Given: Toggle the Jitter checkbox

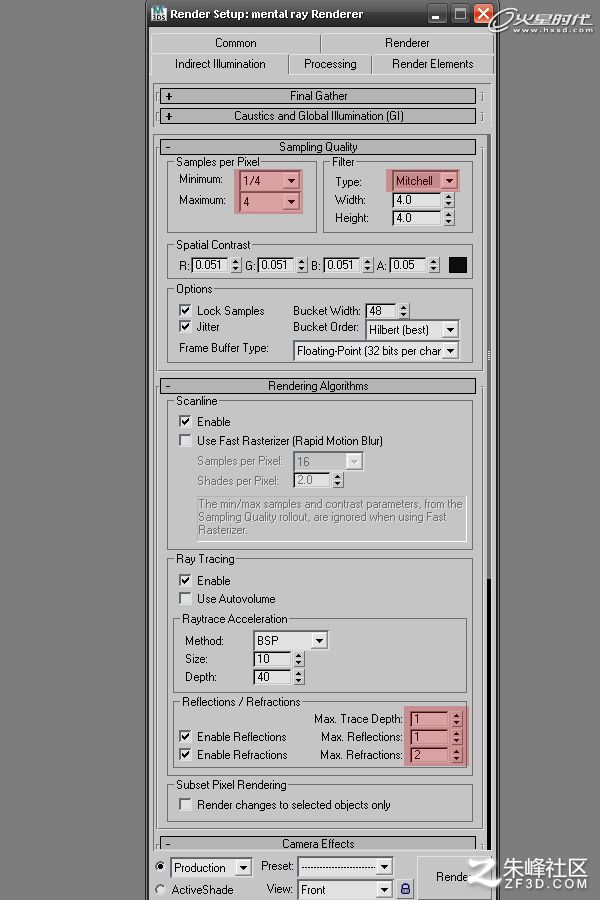Looking at the screenshot, I should tap(185, 327).
